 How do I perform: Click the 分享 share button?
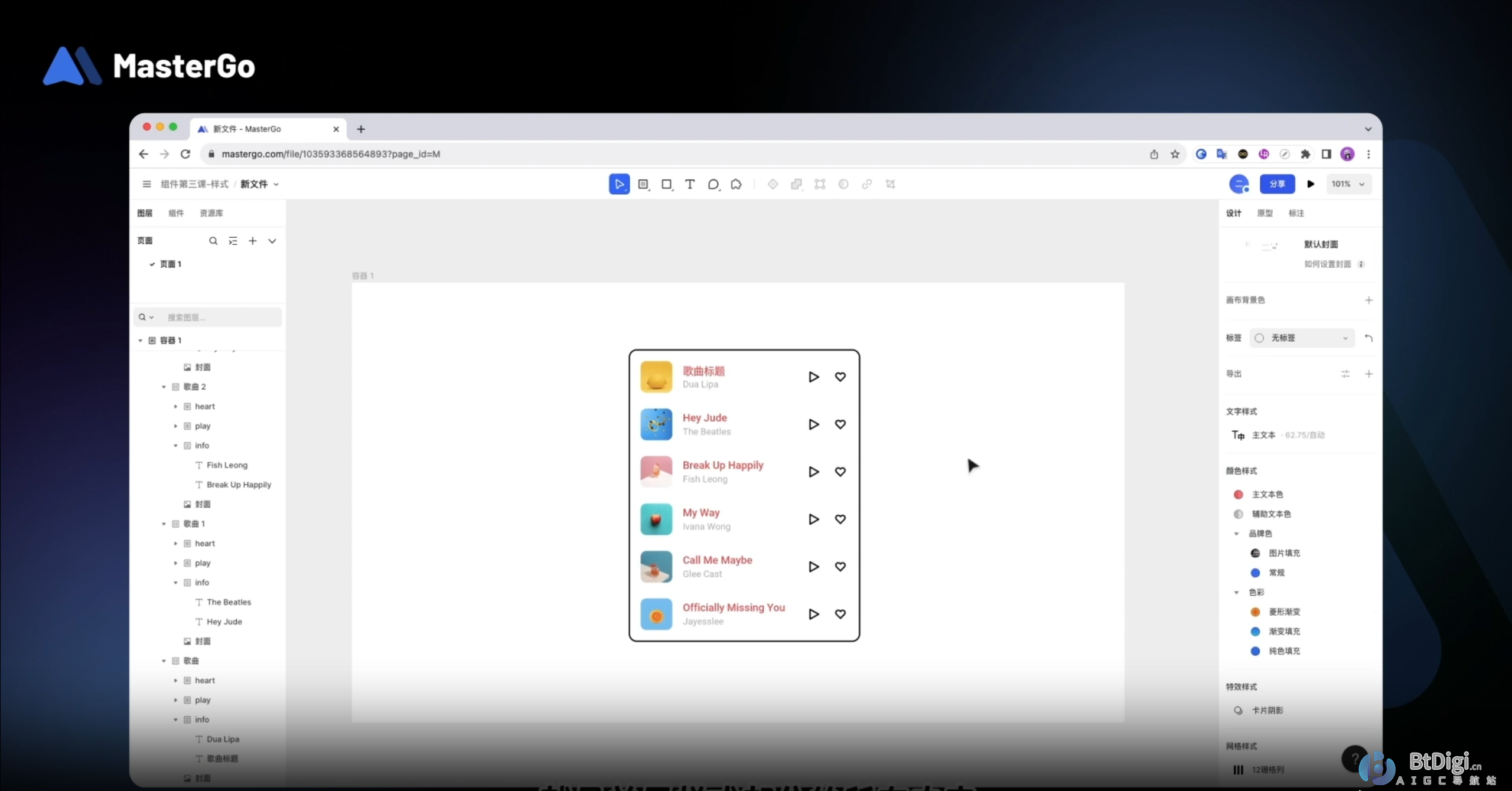(x=1277, y=184)
